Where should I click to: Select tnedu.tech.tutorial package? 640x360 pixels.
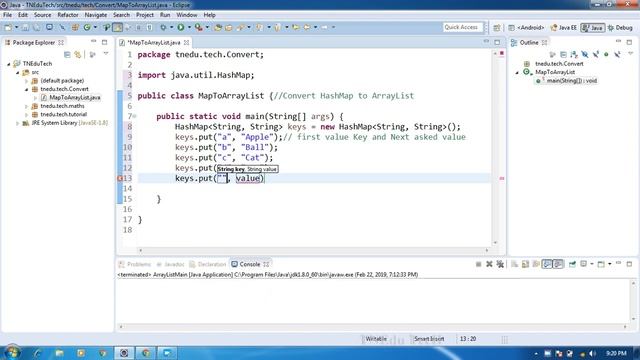(x=64, y=114)
